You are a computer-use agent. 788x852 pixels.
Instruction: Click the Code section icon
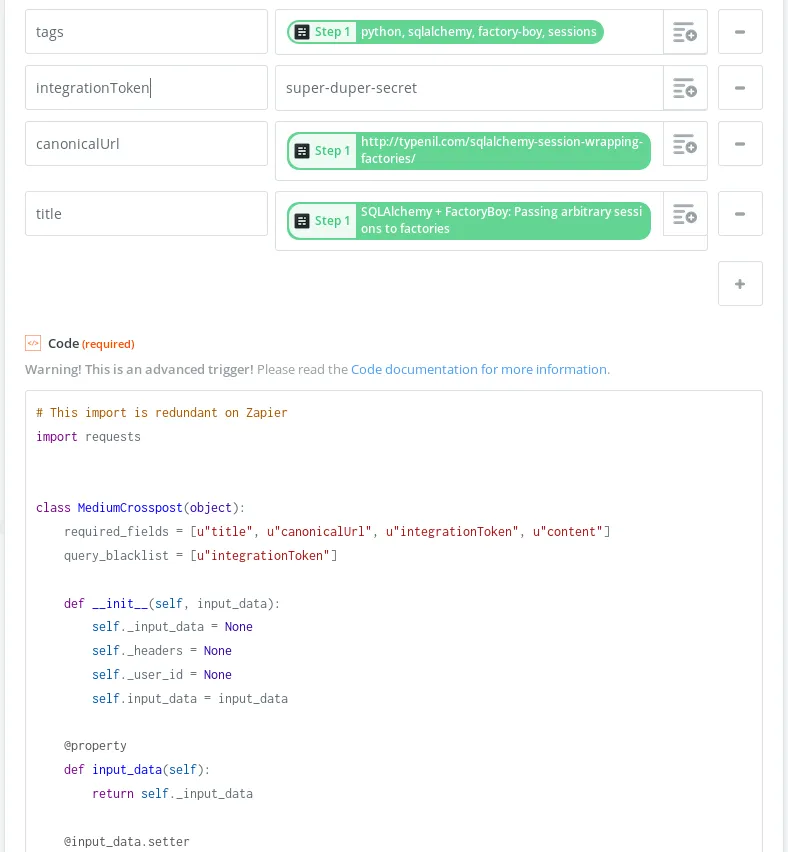point(33,343)
